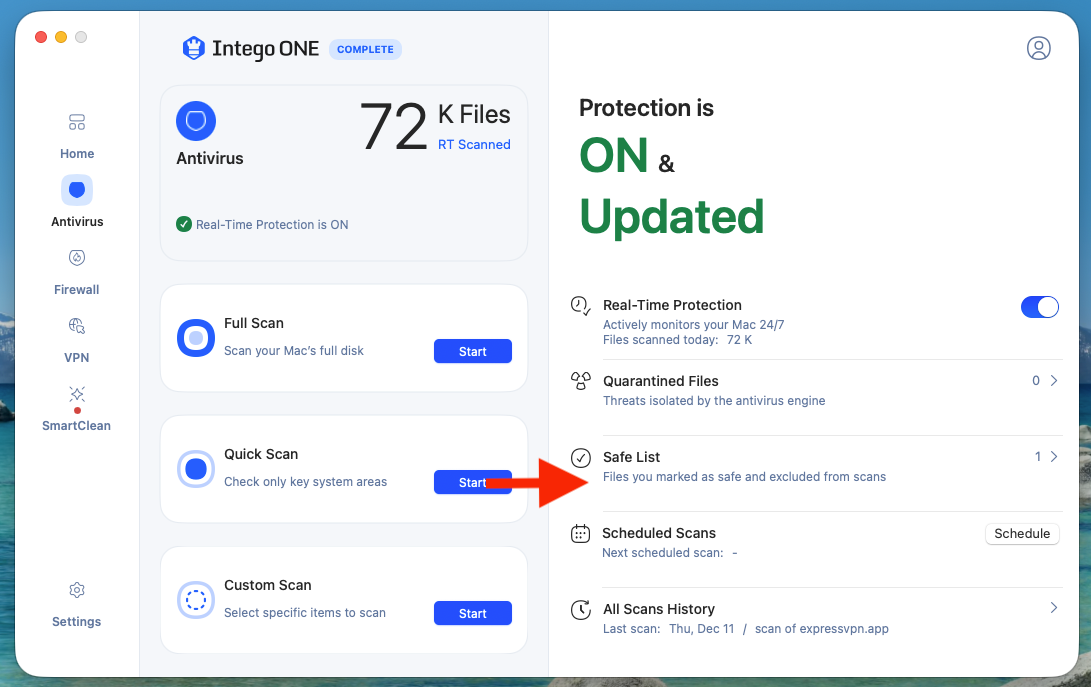Start the Quick Scan
The image size is (1091, 687).
(x=472, y=482)
